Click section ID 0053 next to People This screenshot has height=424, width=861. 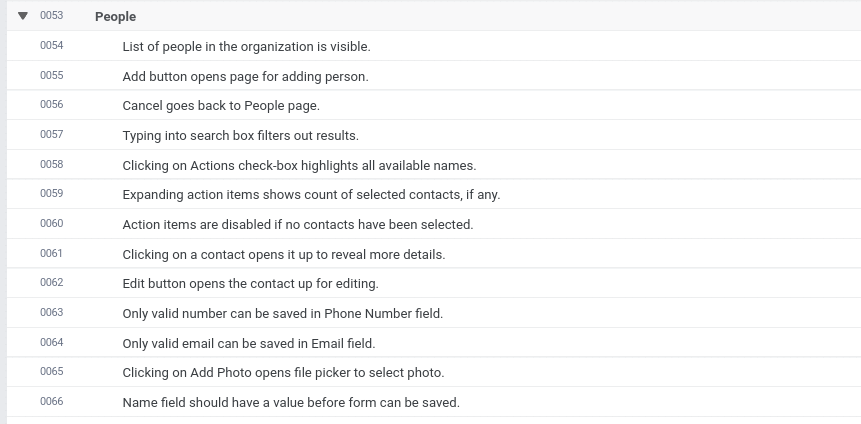coord(51,16)
